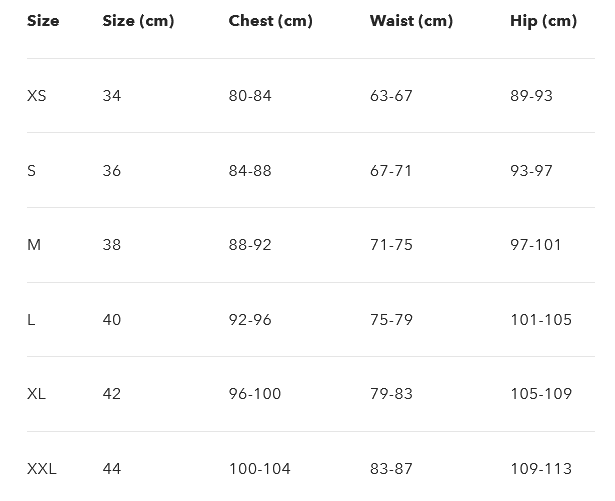Select the XL size row label
Screen dimensions: 615x501
(37, 394)
